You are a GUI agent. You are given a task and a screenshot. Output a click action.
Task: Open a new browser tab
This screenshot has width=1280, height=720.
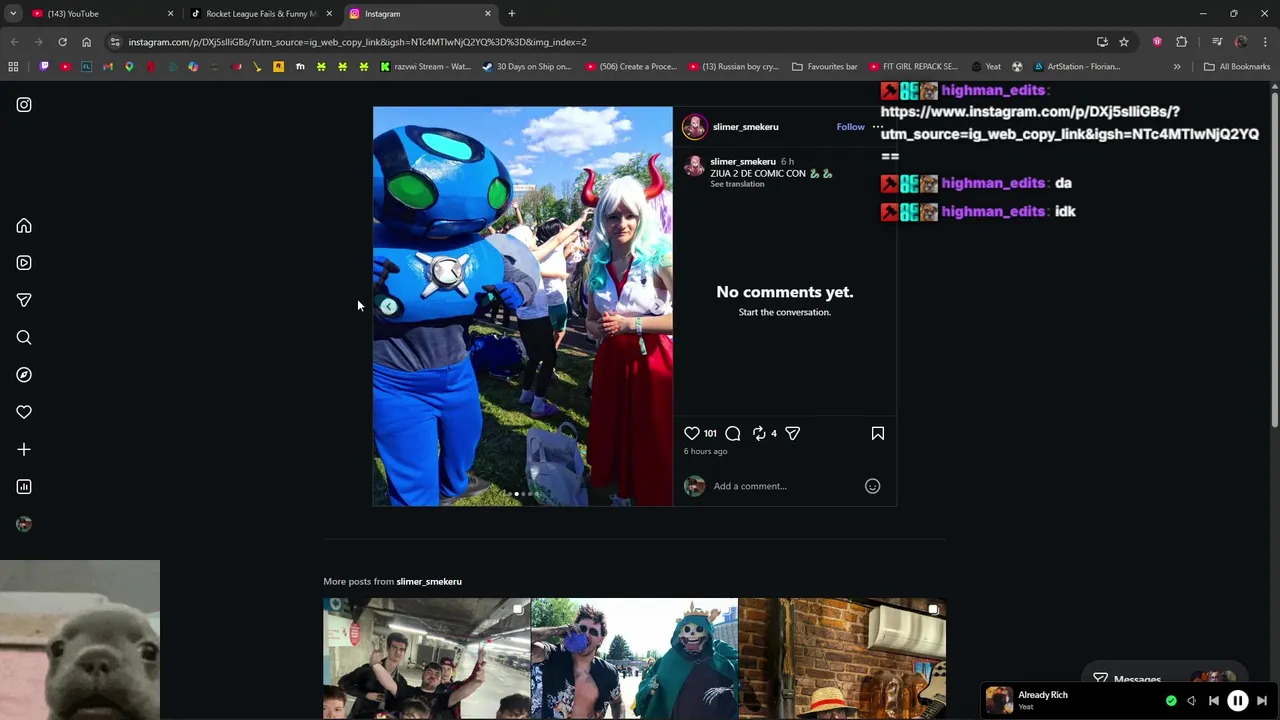click(x=512, y=14)
